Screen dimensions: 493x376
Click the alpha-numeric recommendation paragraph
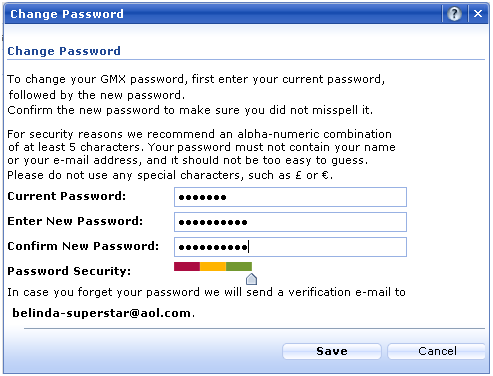[201, 154]
